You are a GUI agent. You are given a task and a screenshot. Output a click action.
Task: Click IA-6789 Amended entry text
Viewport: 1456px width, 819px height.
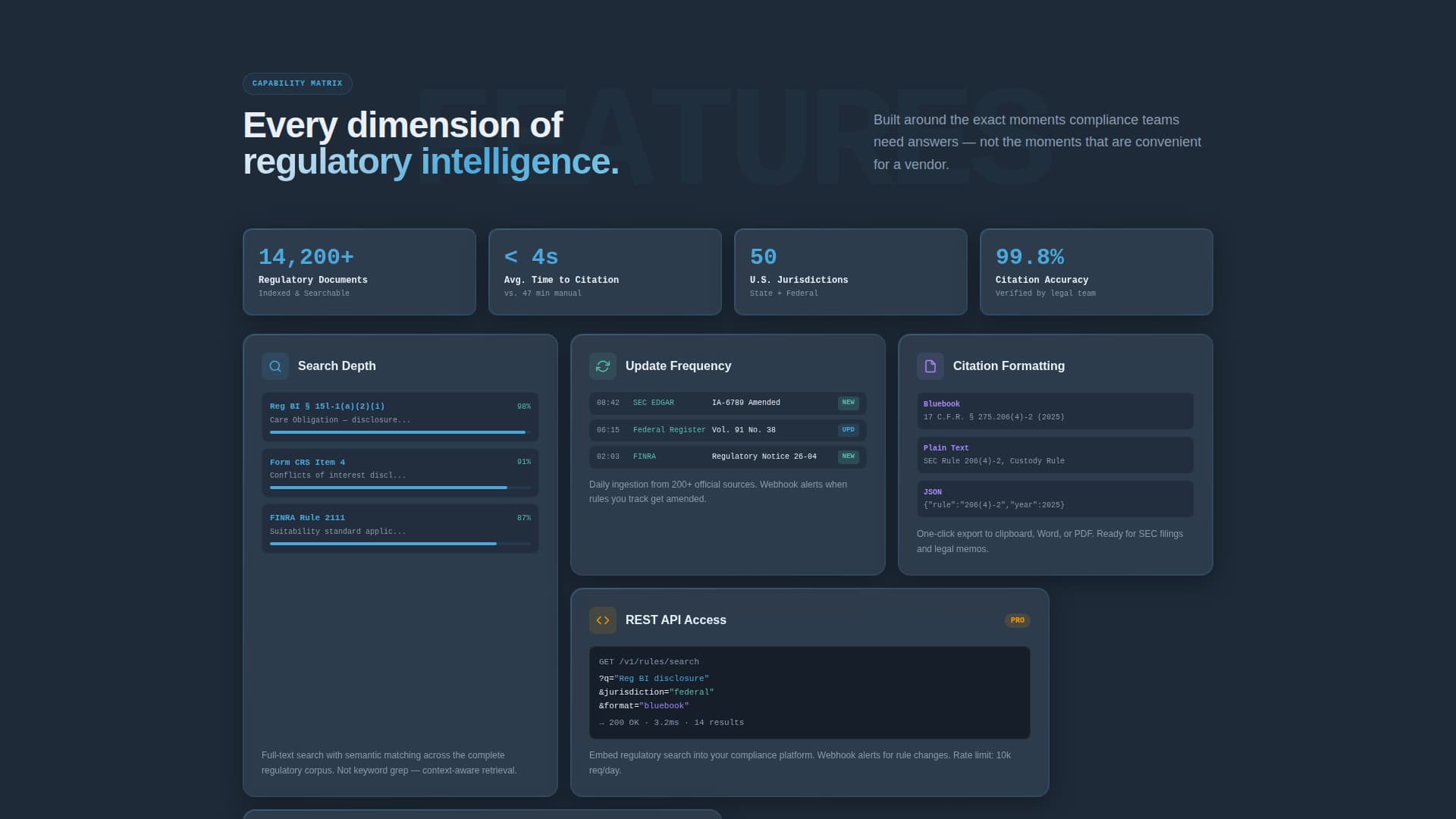[746, 403]
